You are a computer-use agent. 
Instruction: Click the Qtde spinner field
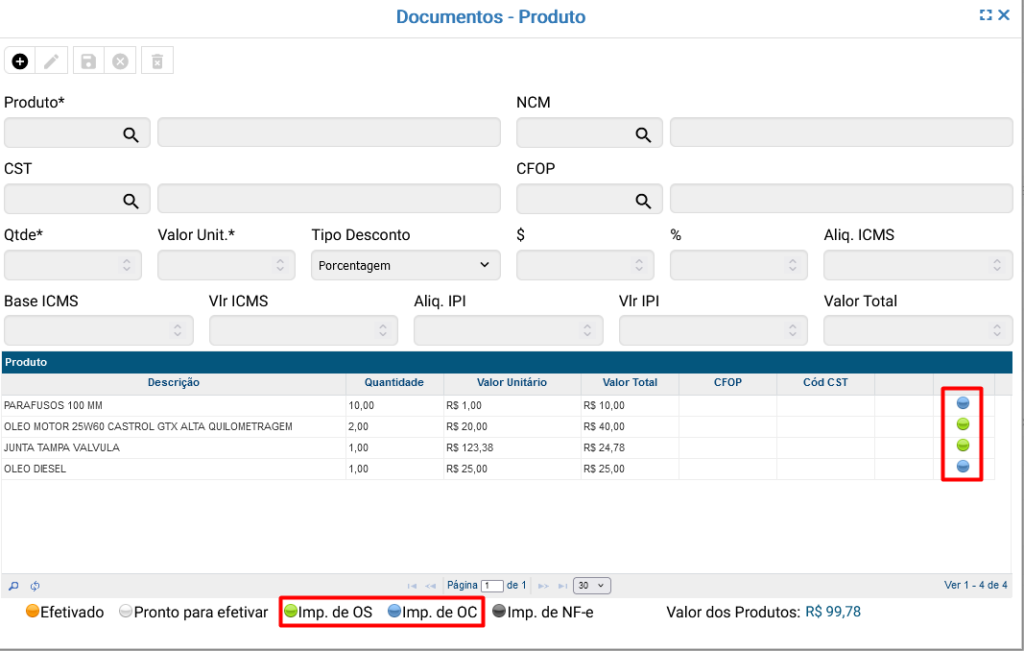72,265
